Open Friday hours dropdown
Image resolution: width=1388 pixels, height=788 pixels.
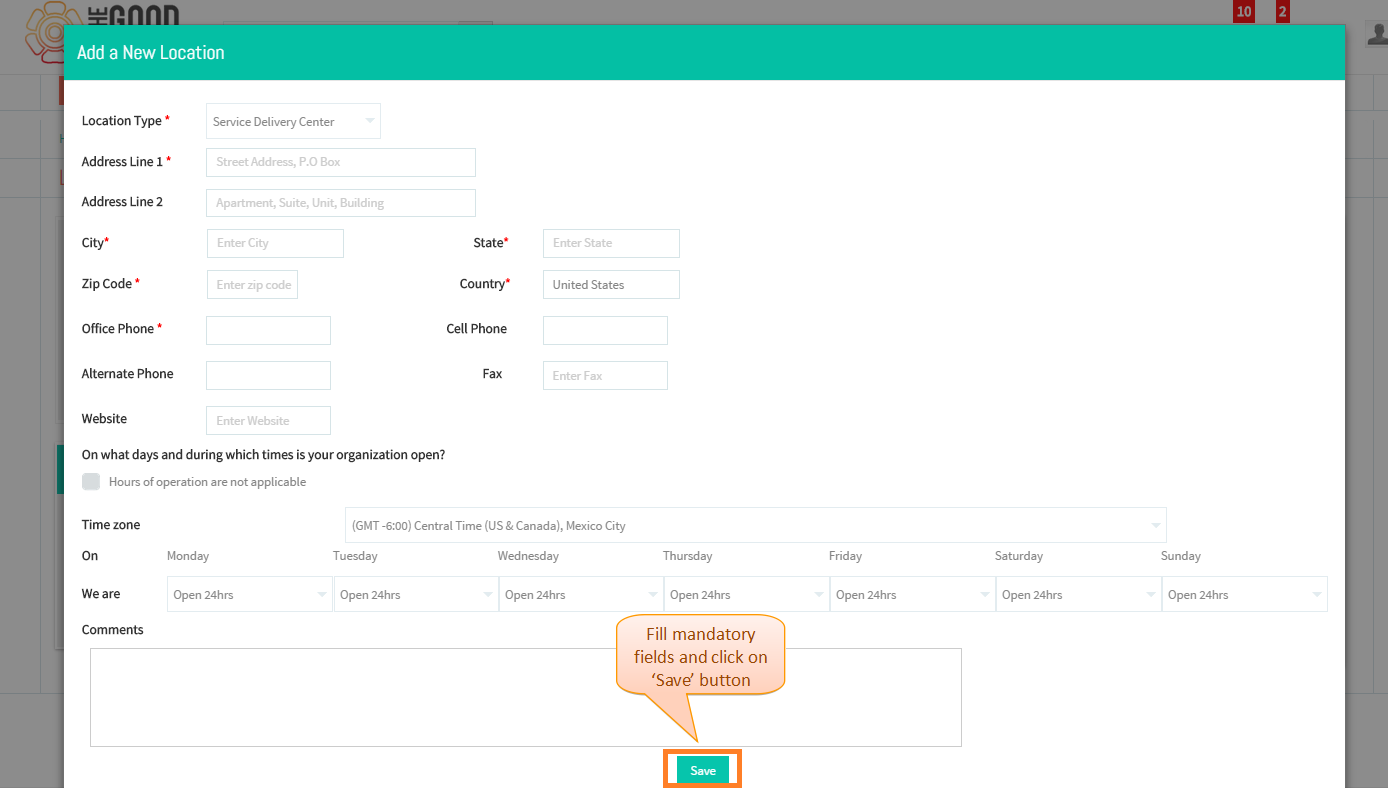[912, 594]
